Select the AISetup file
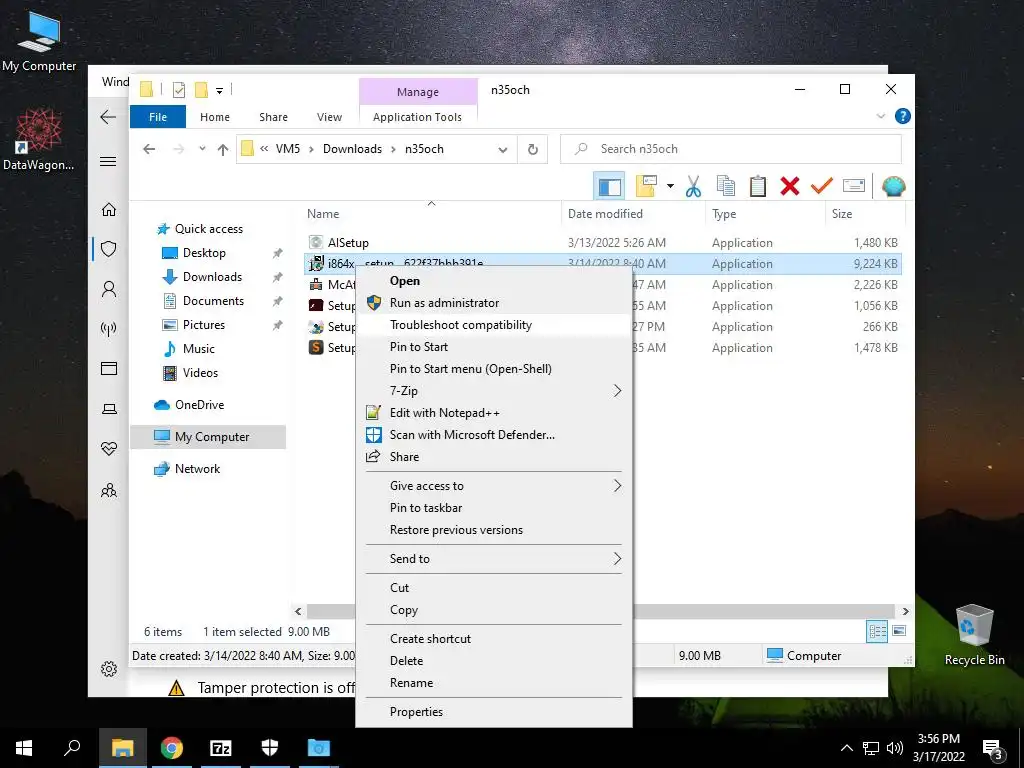The image size is (1024, 768). tap(347, 243)
